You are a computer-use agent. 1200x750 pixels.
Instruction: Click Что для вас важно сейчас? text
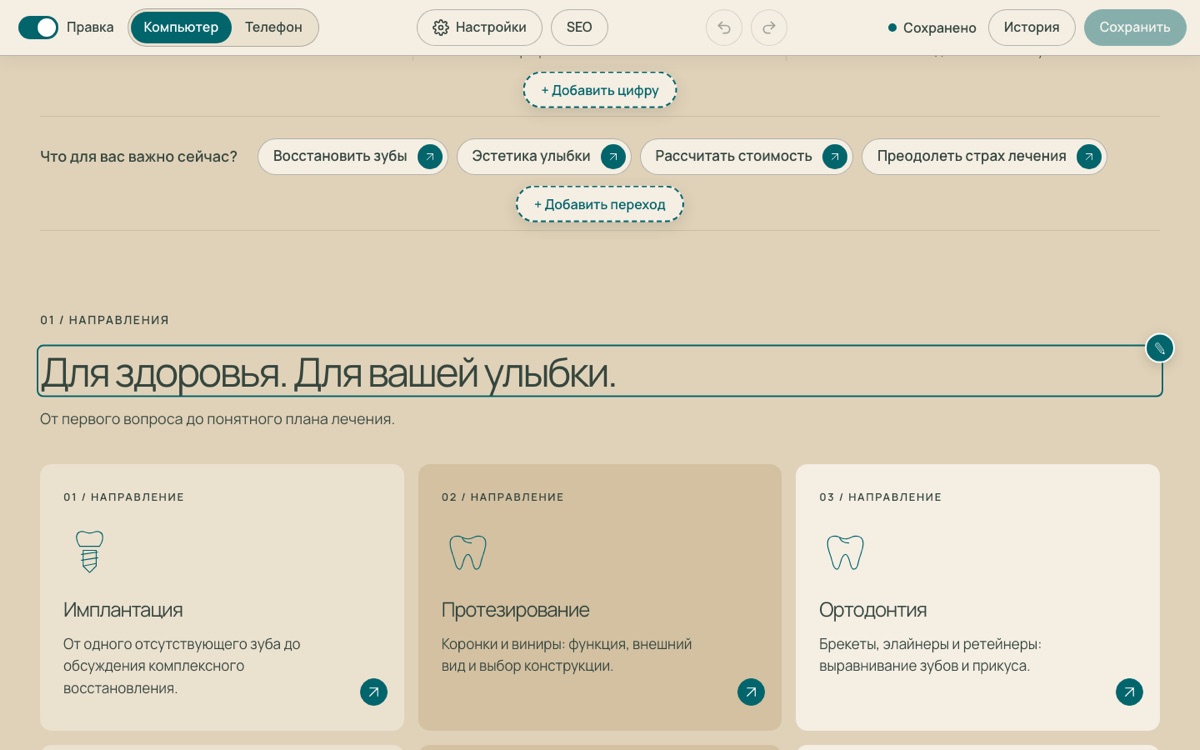pos(139,156)
